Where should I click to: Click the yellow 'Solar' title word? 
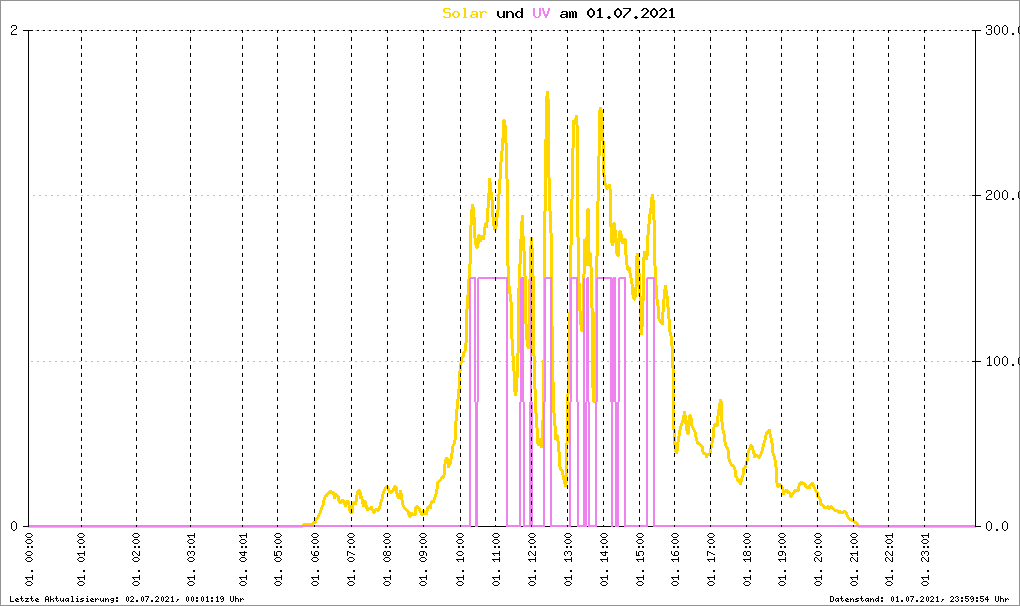(464, 13)
